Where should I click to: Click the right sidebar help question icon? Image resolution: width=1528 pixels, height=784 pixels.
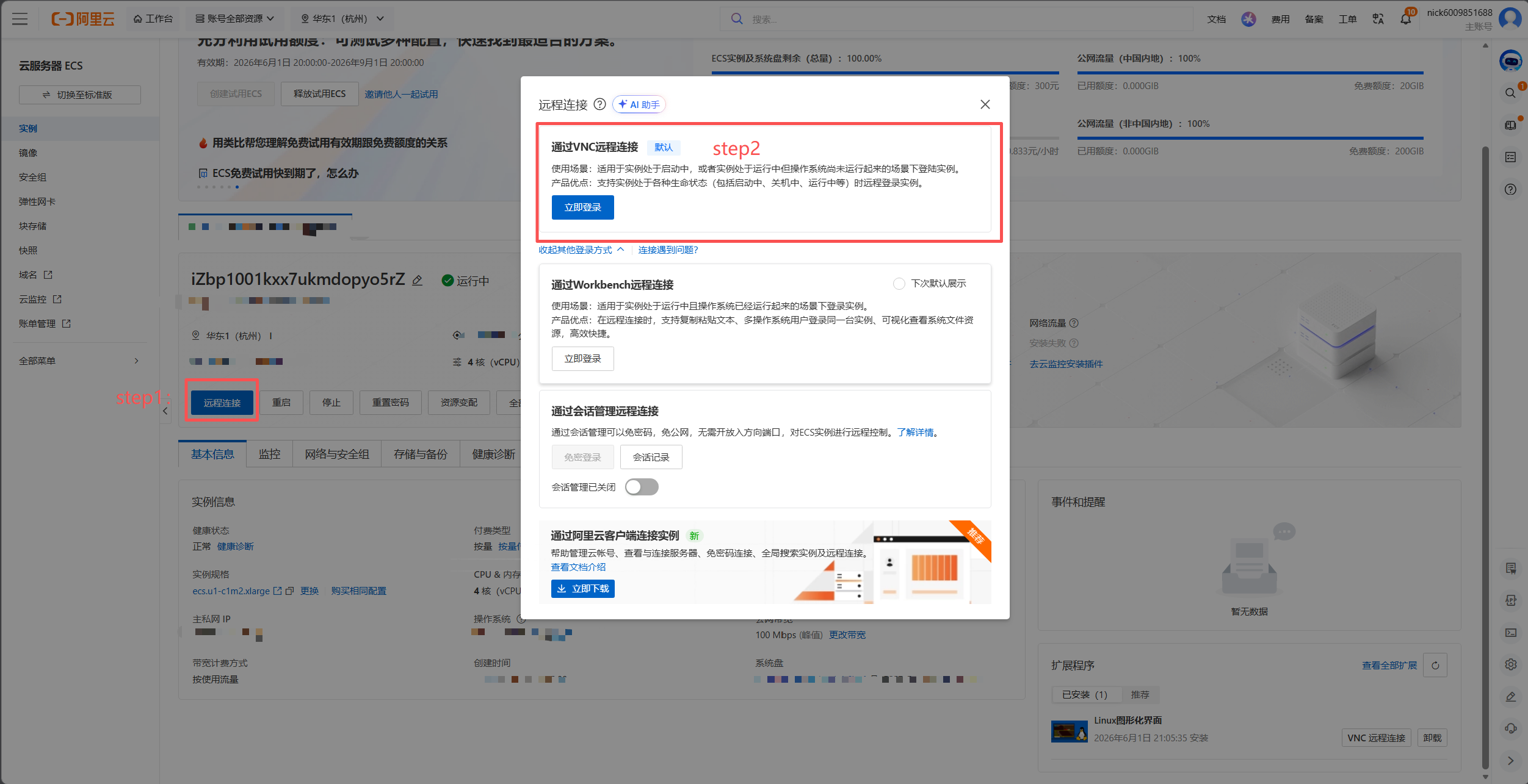(1510, 189)
